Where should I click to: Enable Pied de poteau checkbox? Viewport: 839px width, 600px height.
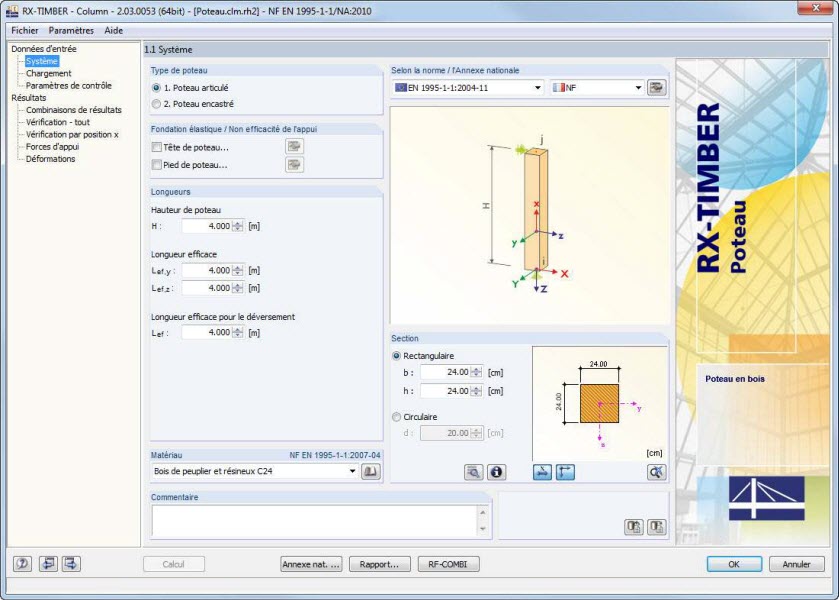tap(157, 165)
